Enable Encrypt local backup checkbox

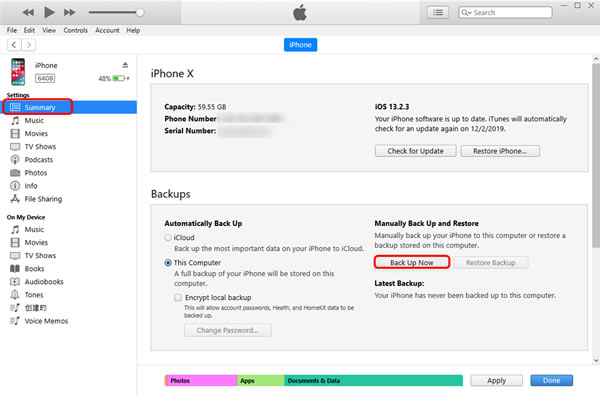click(178, 298)
